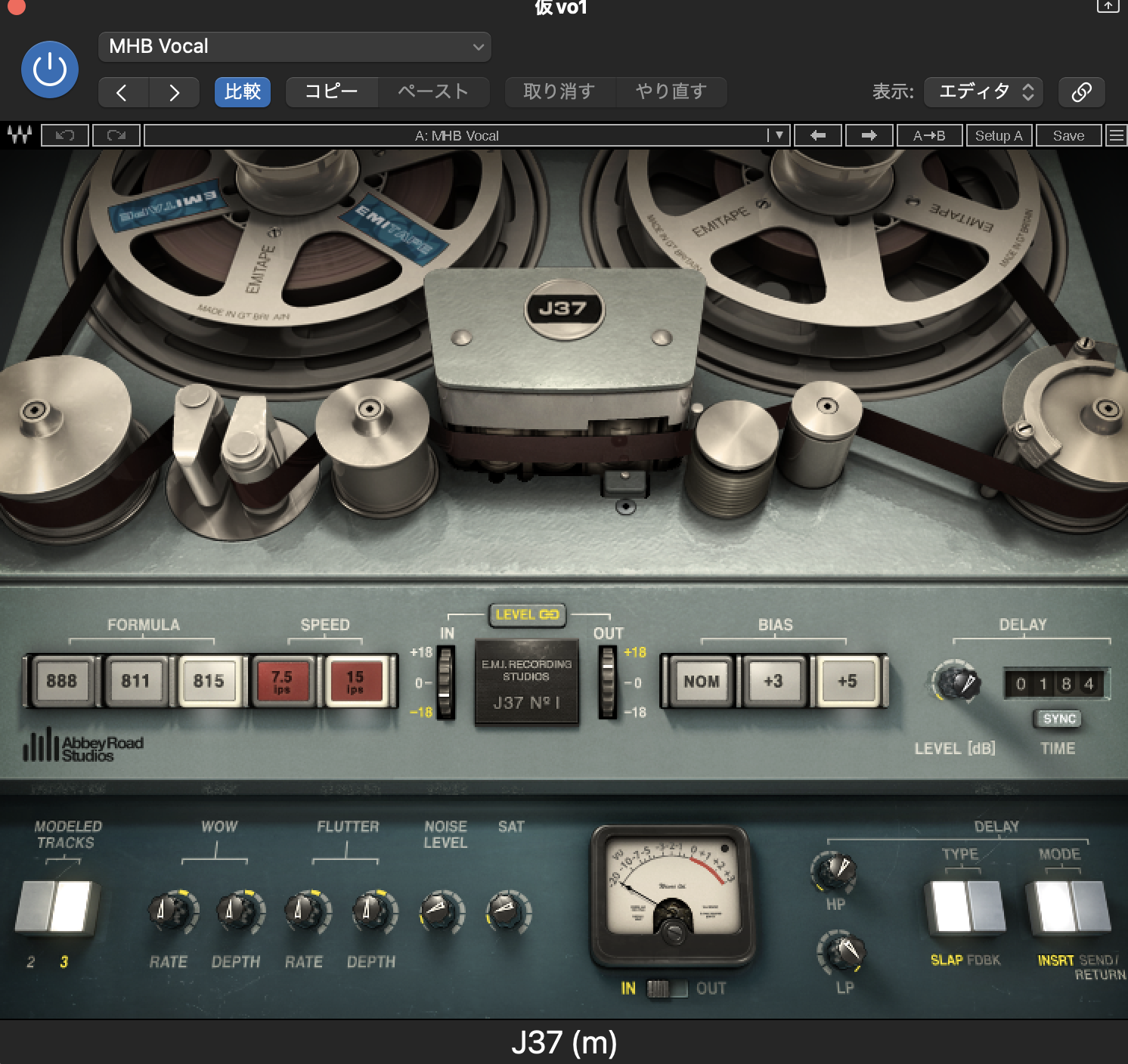This screenshot has height=1064, width=1128.
Task: Click the VU meter display
Action: click(x=672, y=896)
